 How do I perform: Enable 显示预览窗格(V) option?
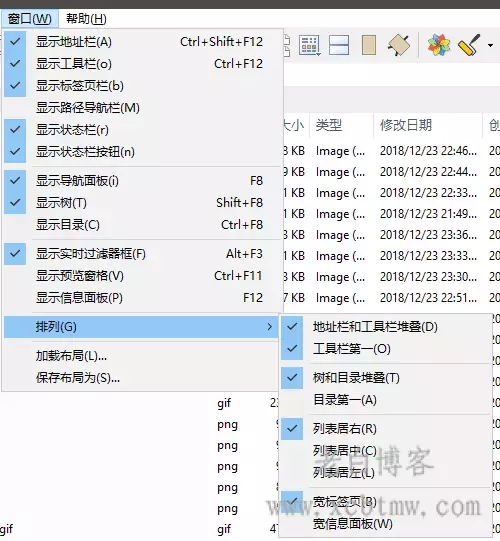[141, 276]
